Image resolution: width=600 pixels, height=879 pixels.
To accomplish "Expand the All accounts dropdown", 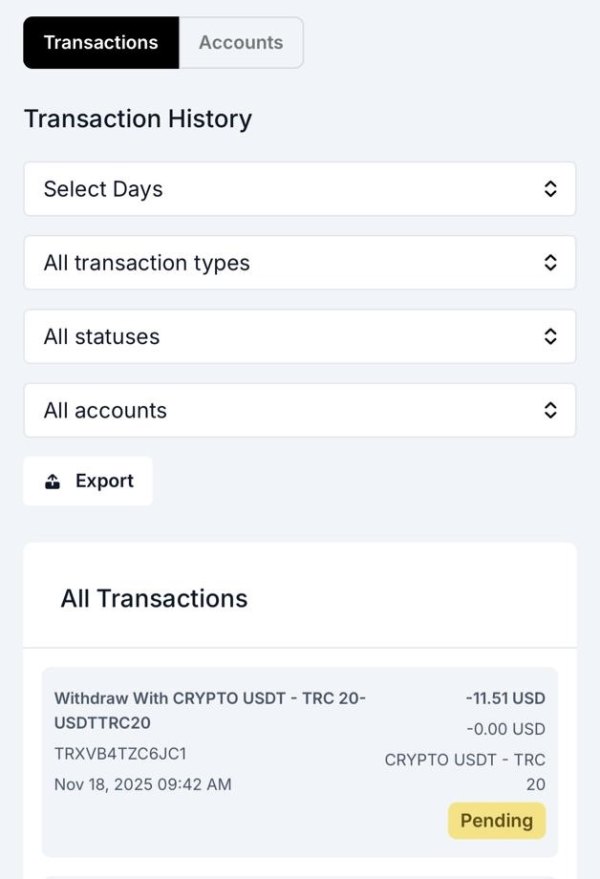I will click(299, 410).
